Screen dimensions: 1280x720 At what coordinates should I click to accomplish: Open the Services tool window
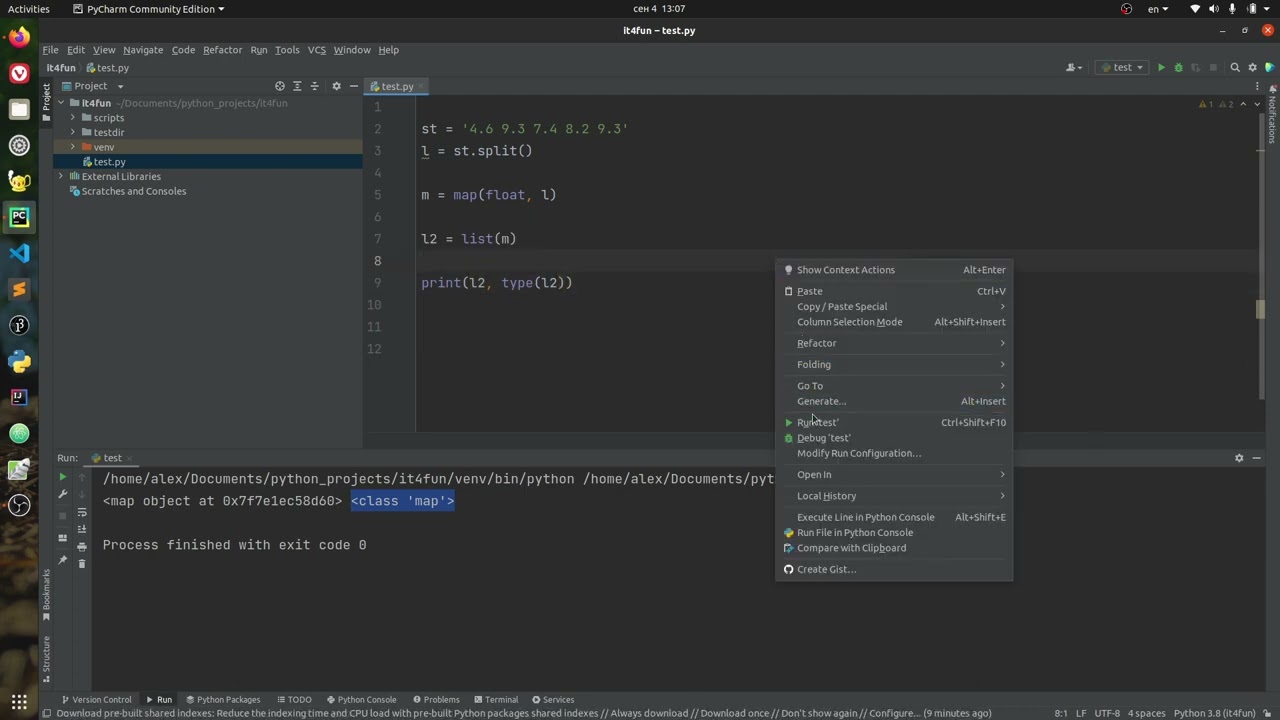pyautogui.click(x=553, y=700)
